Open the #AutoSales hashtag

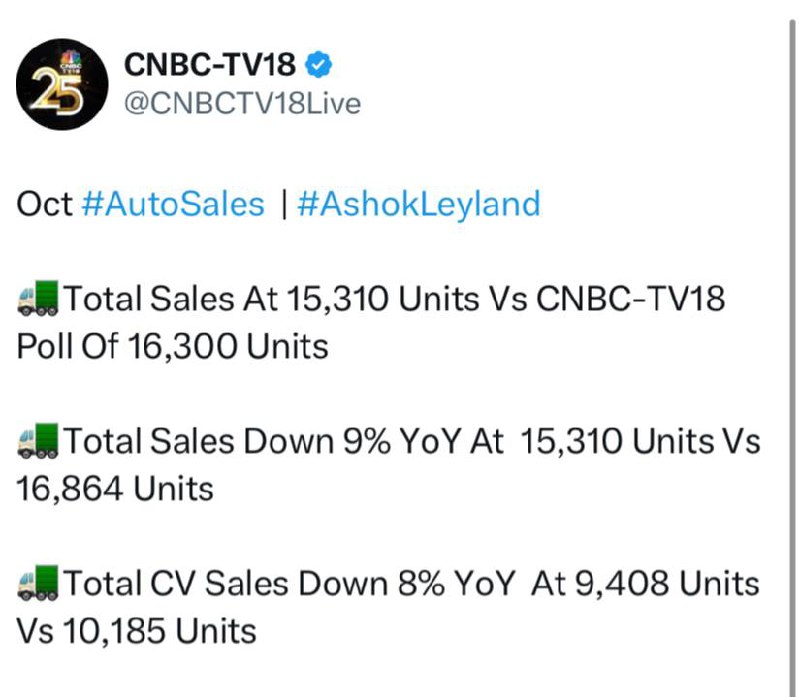coord(173,204)
